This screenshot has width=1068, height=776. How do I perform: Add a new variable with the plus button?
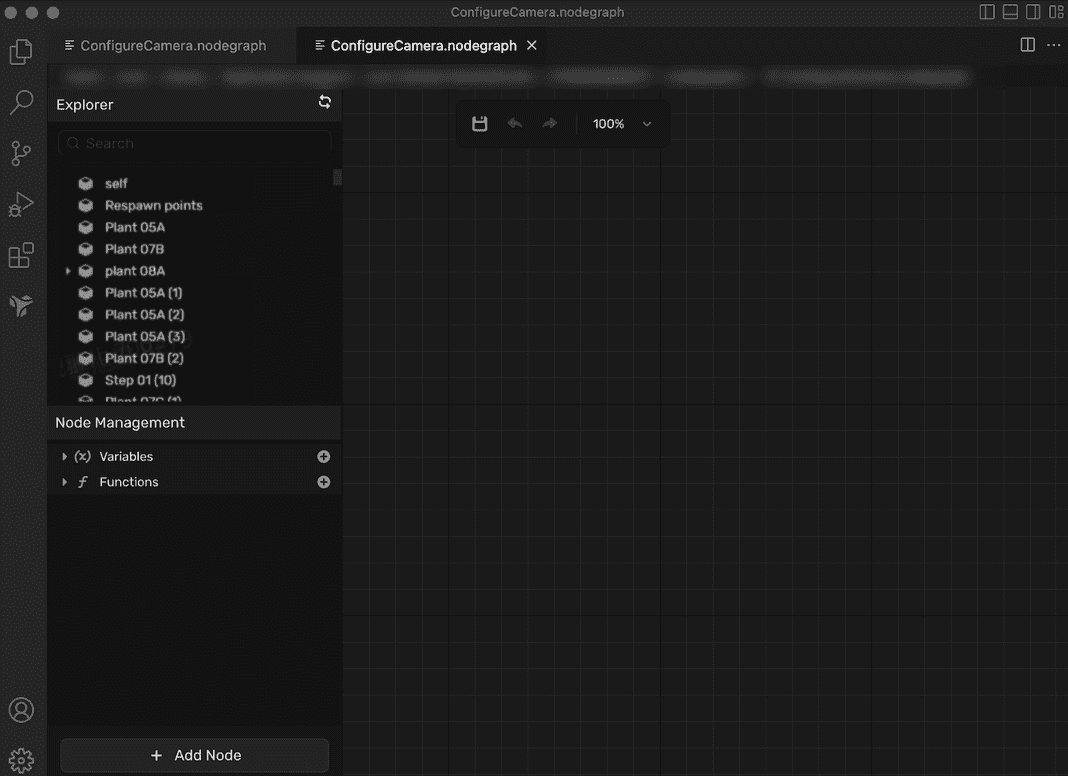click(x=323, y=456)
